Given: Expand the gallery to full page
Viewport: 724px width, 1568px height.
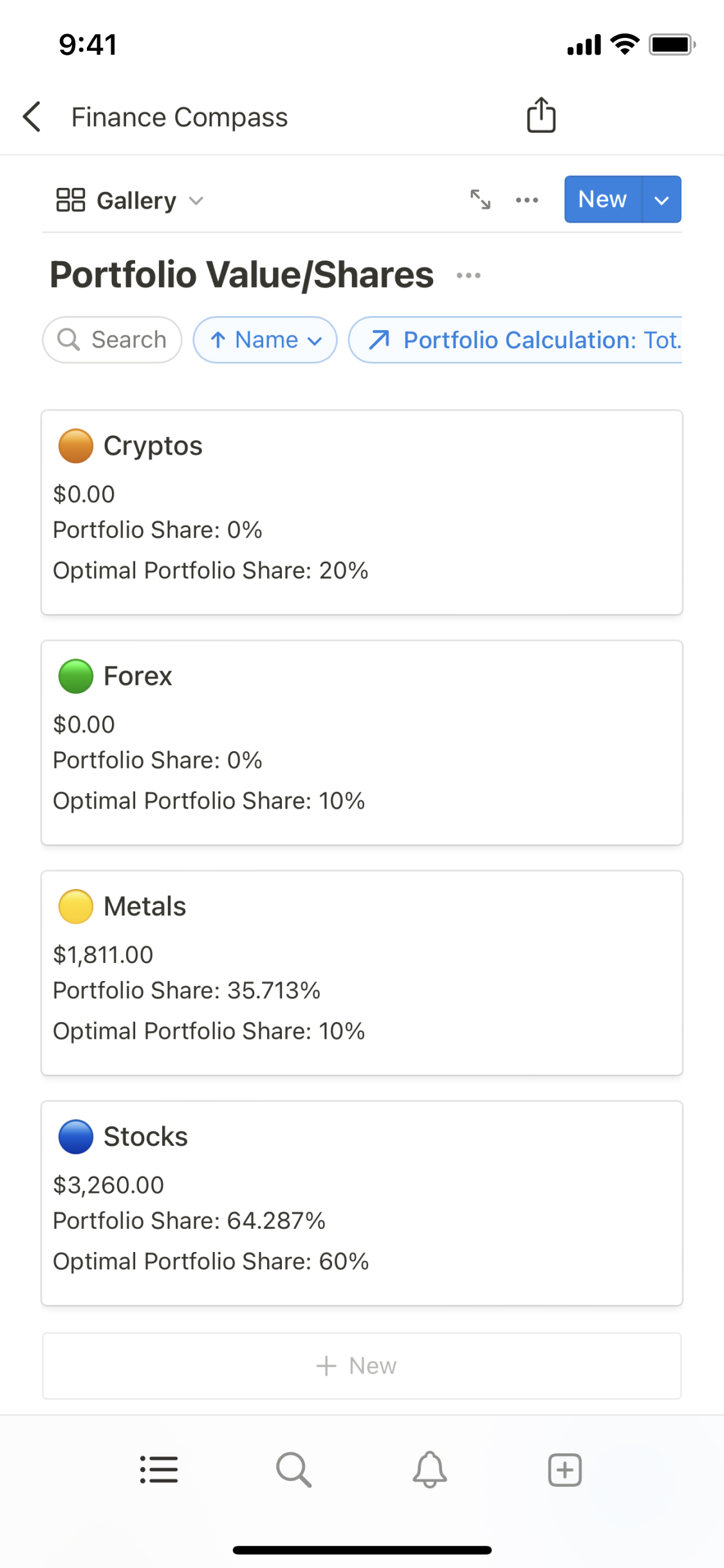Looking at the screenshot, I should click(480, 200).
